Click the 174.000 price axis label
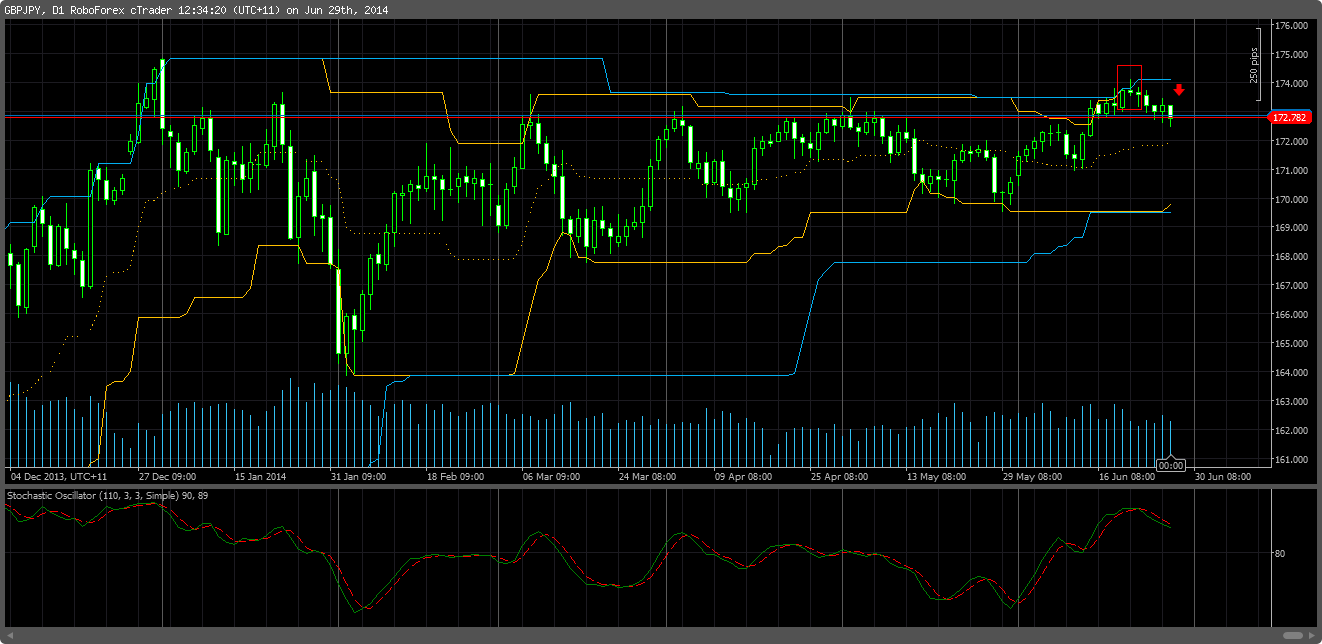This screenshot has width=1322, height=644. coord(1290,83)
